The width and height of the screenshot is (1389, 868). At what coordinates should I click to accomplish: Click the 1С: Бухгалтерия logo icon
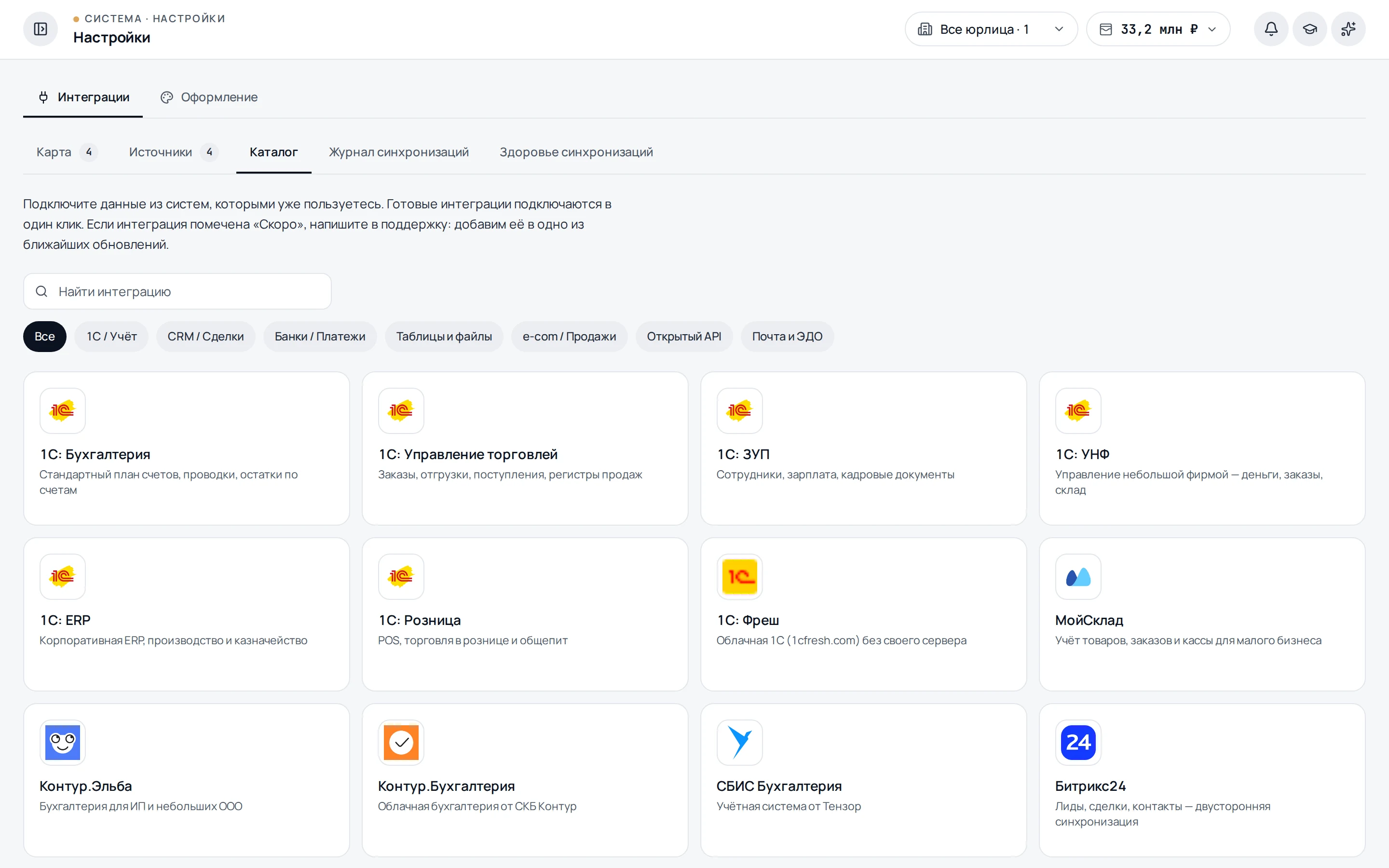[63, 410]
